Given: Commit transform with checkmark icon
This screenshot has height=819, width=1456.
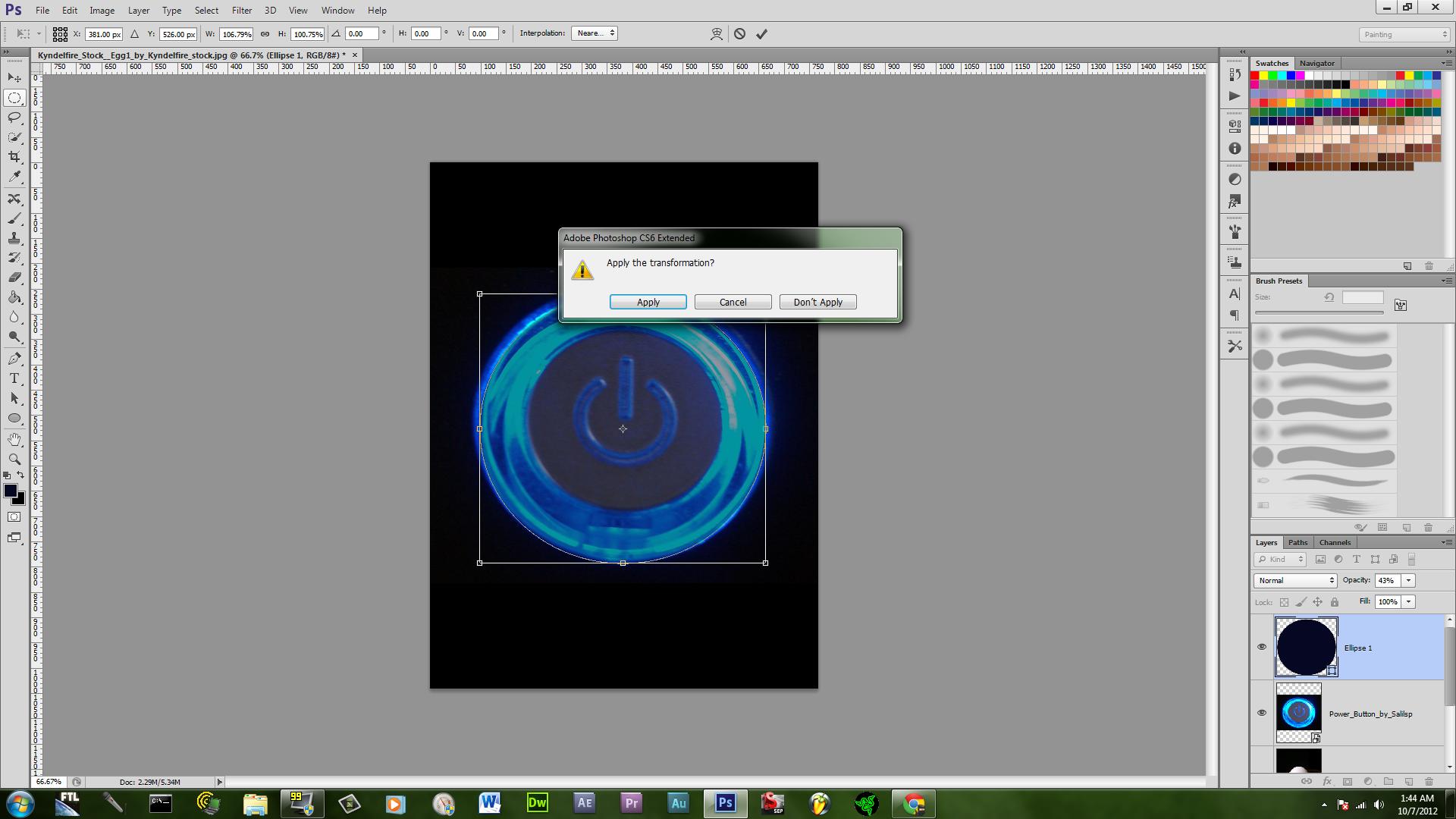Looking at the screenshot, I should pos(761,33).
